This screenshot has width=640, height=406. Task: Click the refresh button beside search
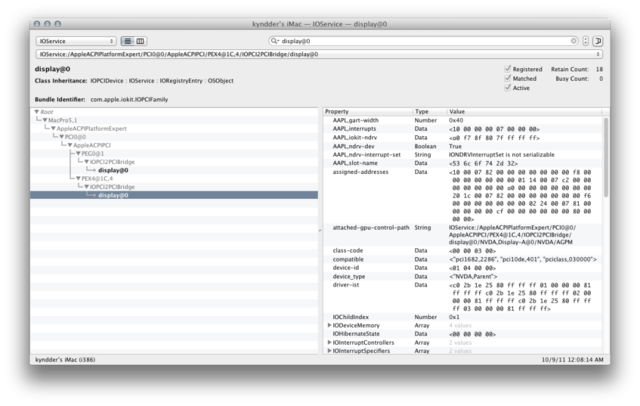coord(584,41)
